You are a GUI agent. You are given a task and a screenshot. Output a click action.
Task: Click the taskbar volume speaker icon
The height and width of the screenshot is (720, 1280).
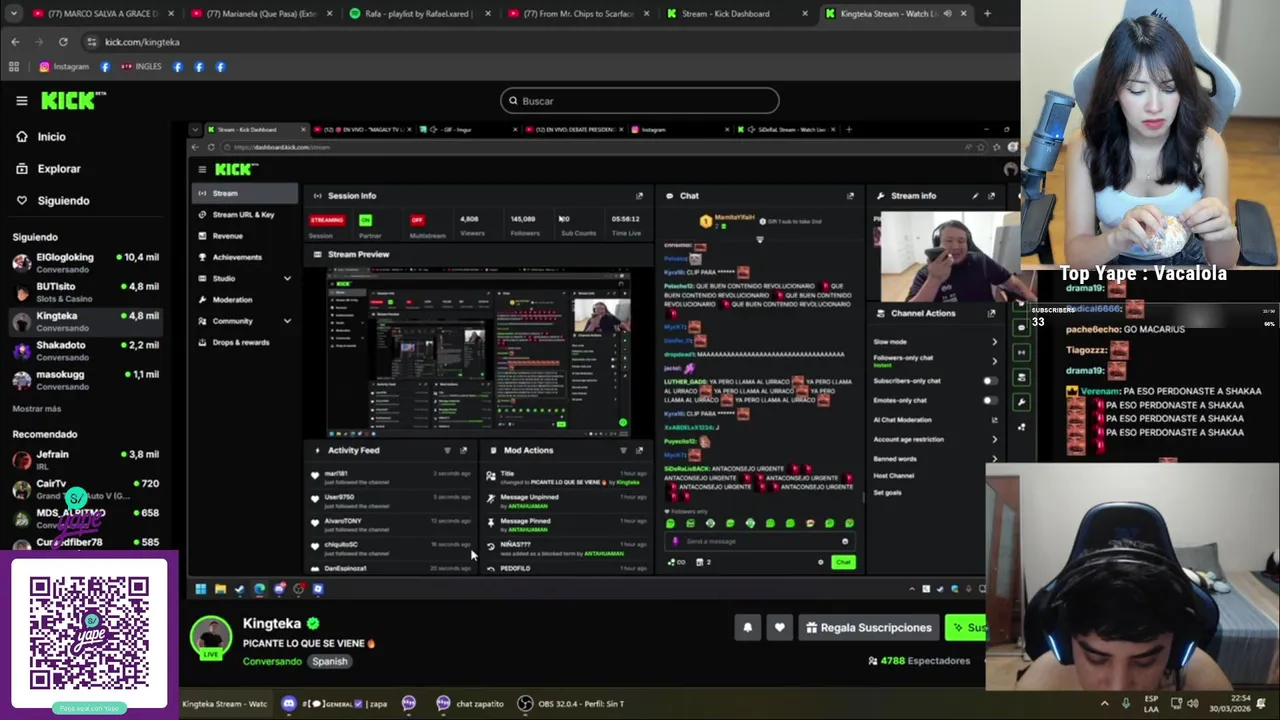tap(1192, 704)
